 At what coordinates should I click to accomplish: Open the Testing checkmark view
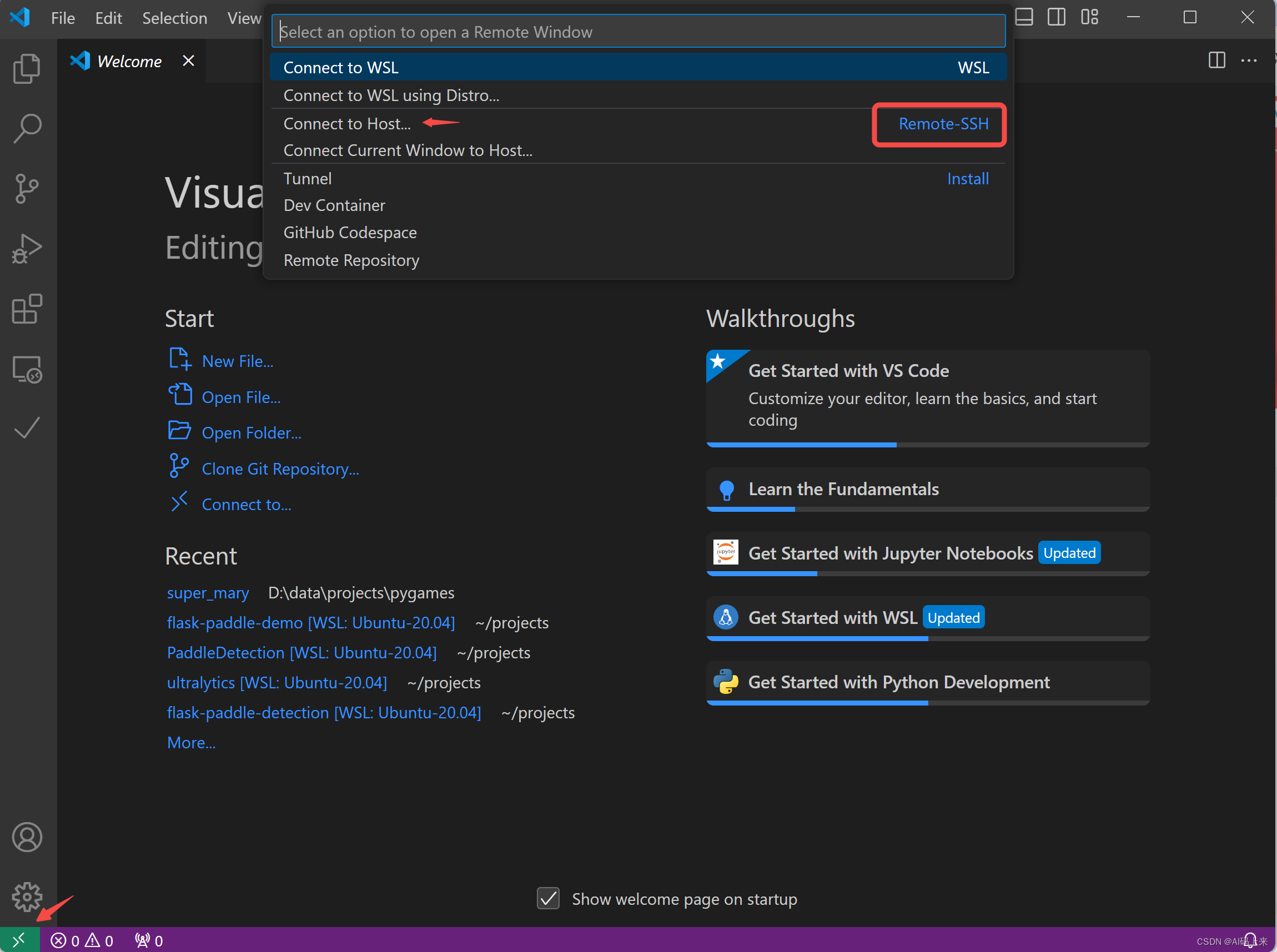click(x=27, y=428)
